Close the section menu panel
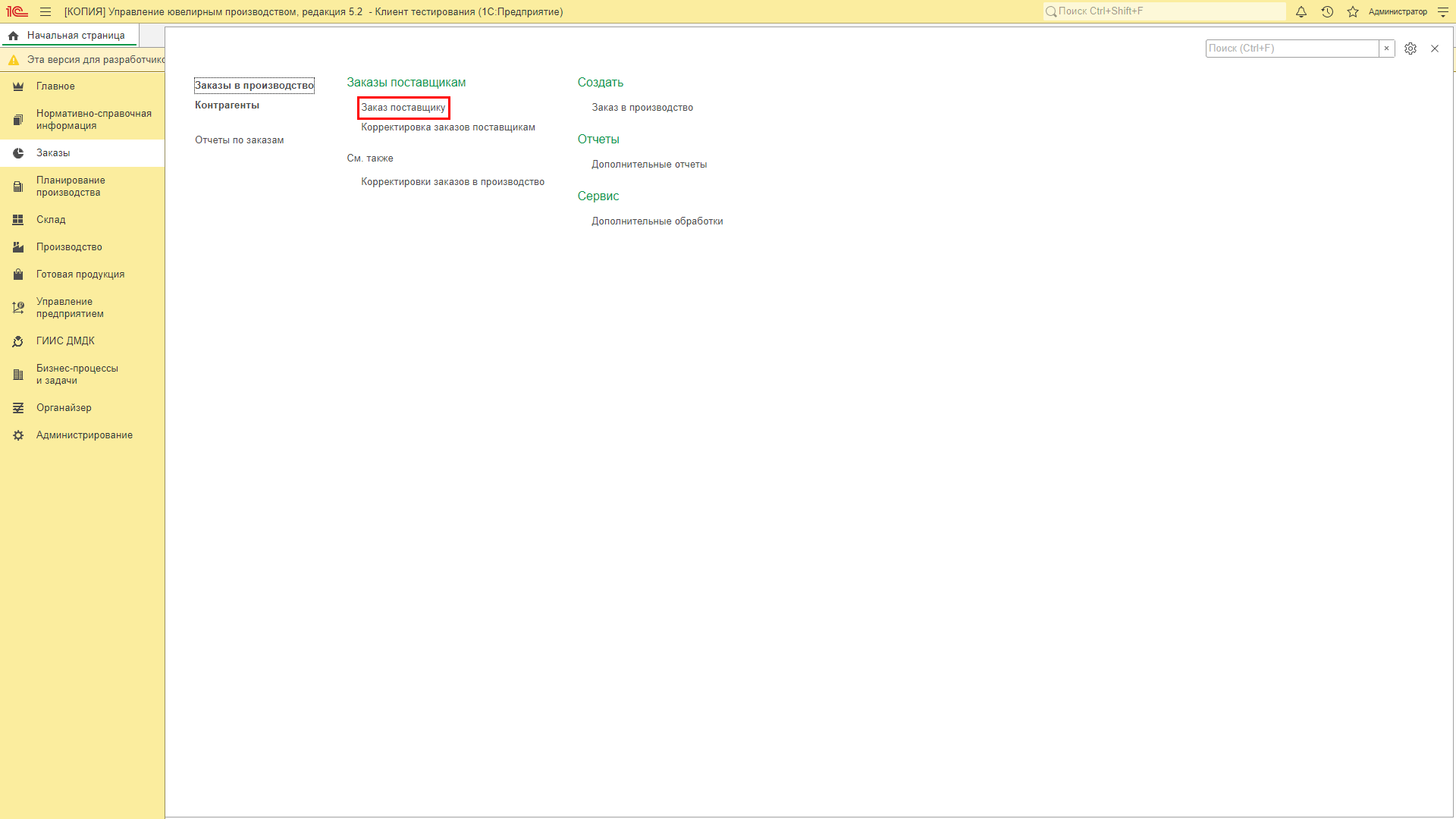Screen dimensions: 1456x819 [1435, 49]
